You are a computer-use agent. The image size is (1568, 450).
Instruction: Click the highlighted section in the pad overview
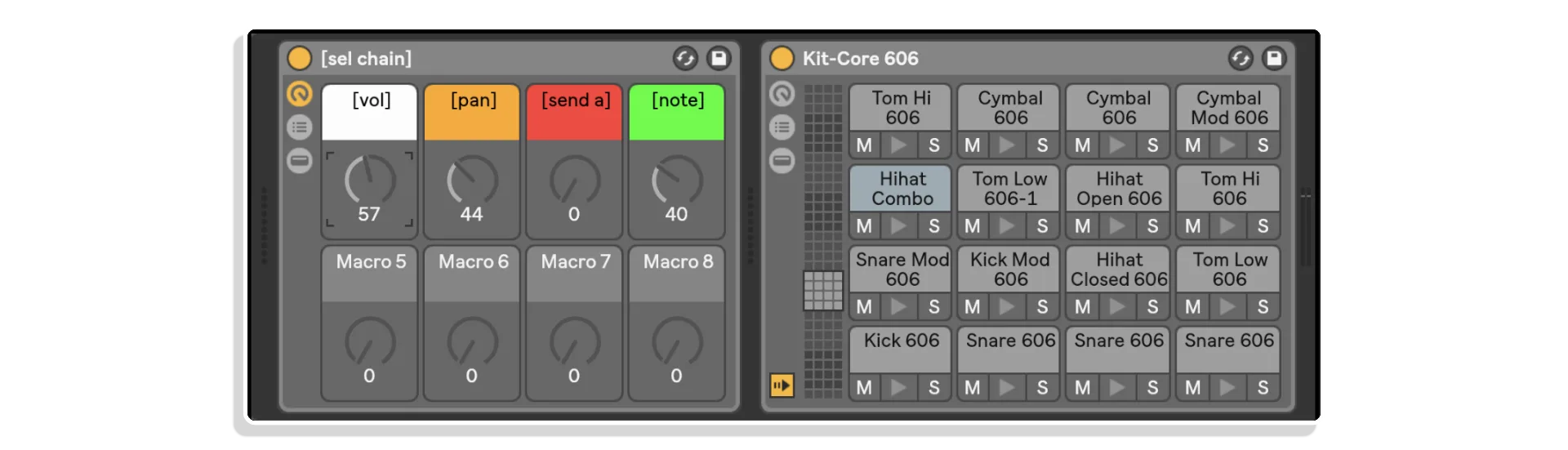[x=823, y=291]
